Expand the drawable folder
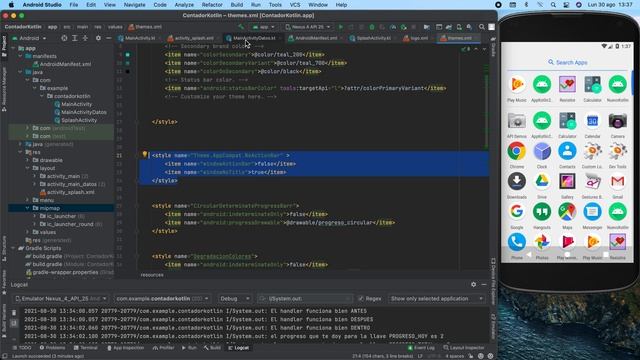Viewport: 640px width, 360px height. (28, 160)
